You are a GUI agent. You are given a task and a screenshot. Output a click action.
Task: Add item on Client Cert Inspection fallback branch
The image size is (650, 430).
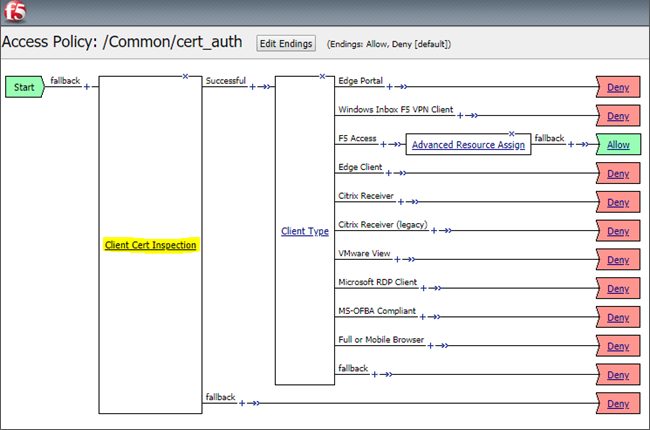pyautogui.click(x=242, y=403)
